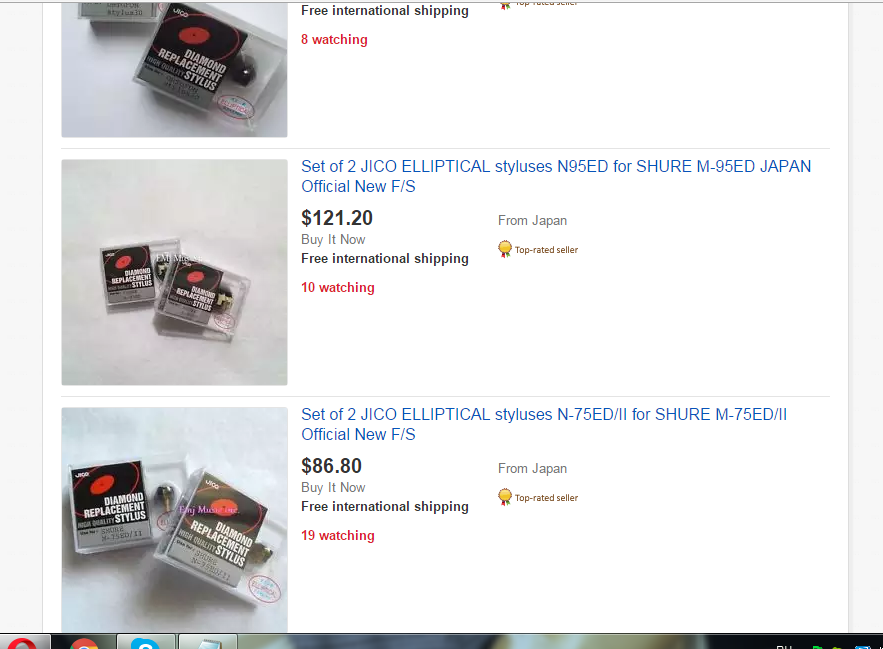Click Free international shipping on $86.80 listing
This screenshot has height=649, width=883.
click(x=385, y=506)
